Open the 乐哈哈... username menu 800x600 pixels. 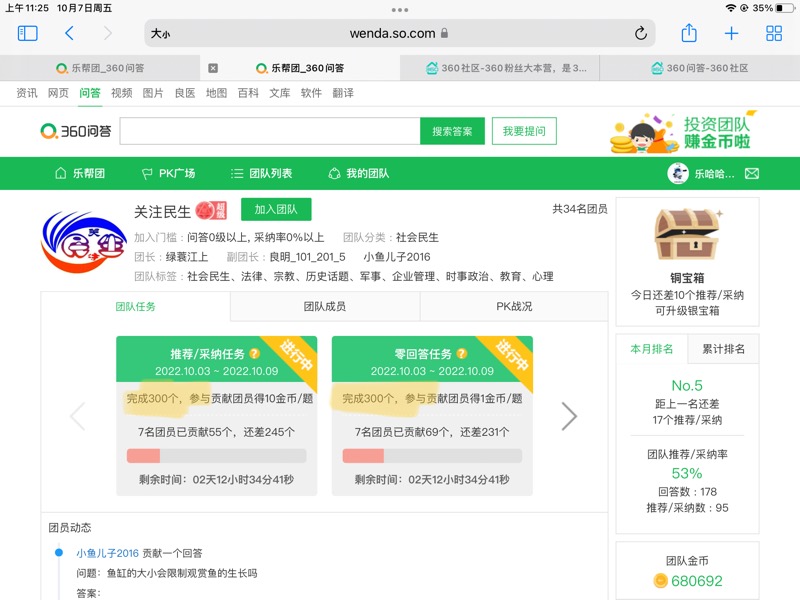714,174
